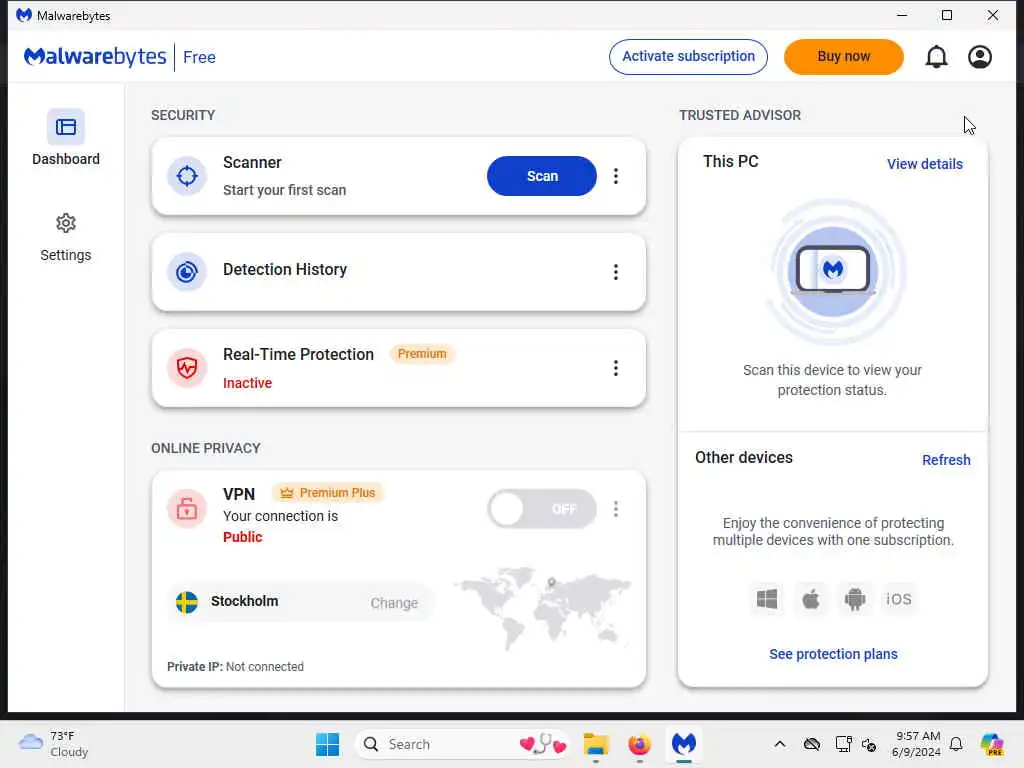Open Copilot preview icon in taskbar

point(992,744)
